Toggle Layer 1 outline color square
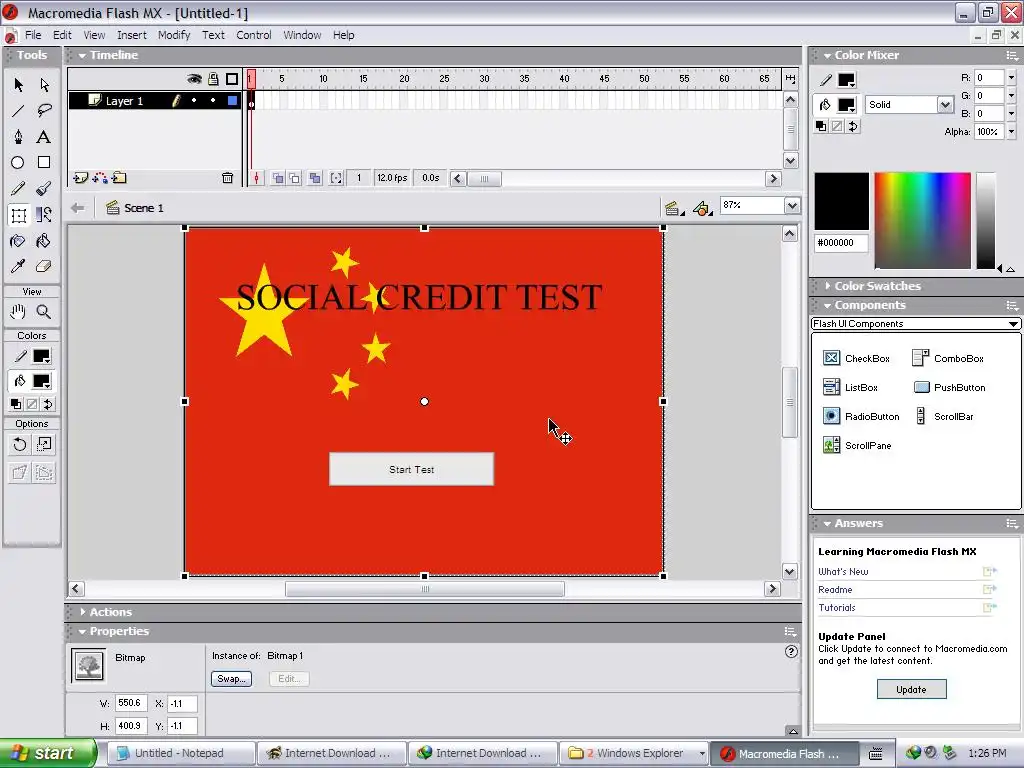The image size is (1024, 768). click(x=232, y=101)
